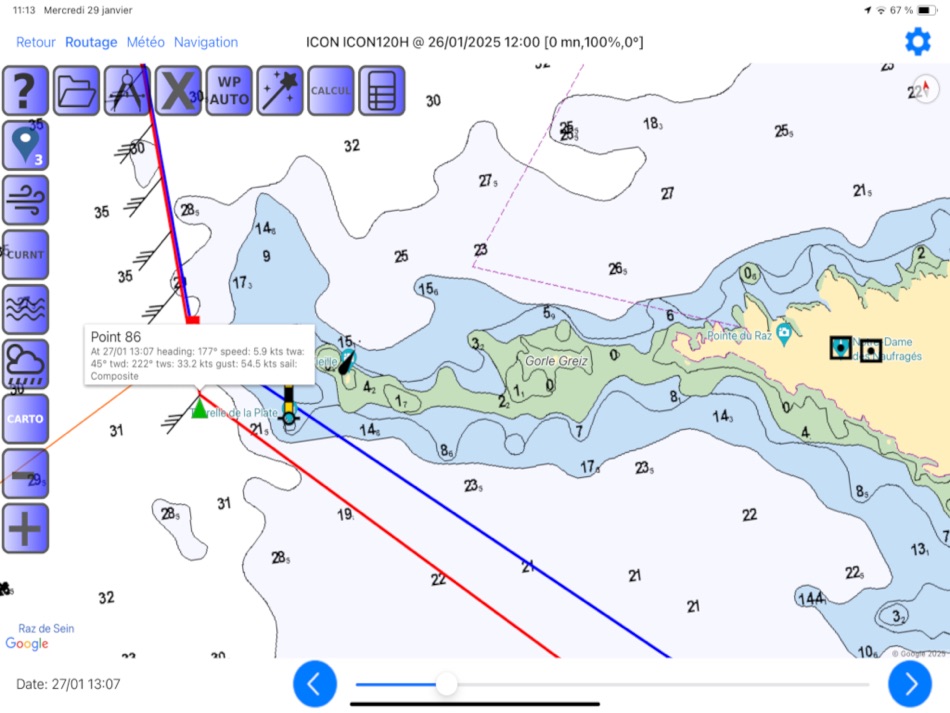Toggle the waves display layer
This screenshot has width=950, height=713.
click(x=25, y=310)
